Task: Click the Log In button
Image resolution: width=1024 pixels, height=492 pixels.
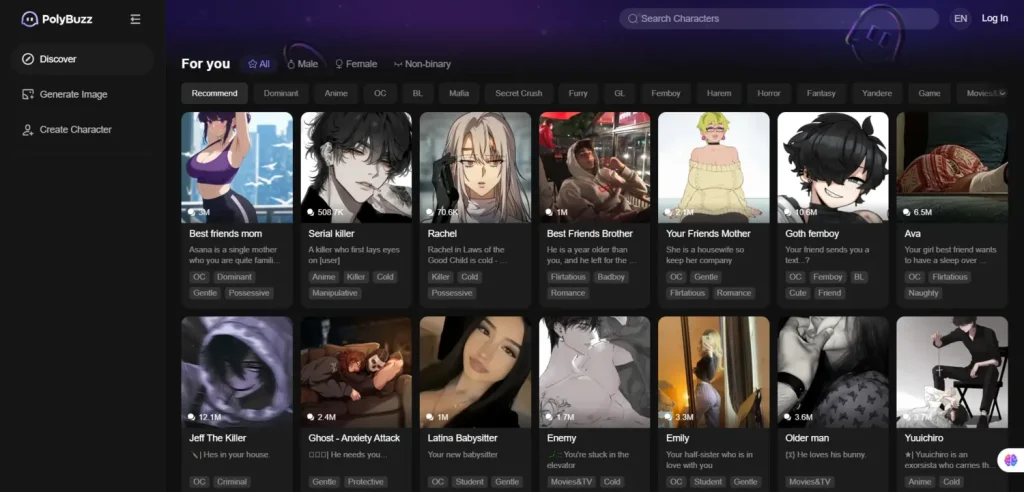Action: tap(995, 18)
